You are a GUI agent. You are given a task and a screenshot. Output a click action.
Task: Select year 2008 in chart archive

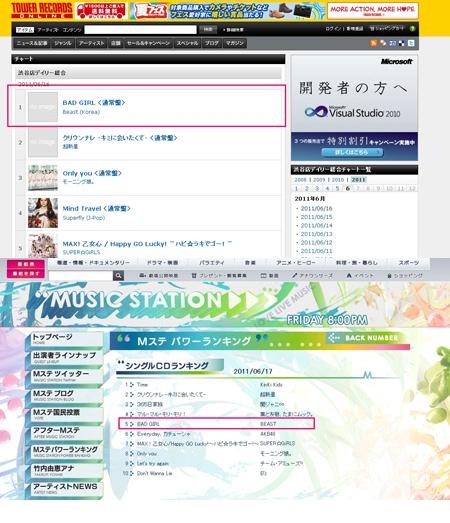(300, 179)
